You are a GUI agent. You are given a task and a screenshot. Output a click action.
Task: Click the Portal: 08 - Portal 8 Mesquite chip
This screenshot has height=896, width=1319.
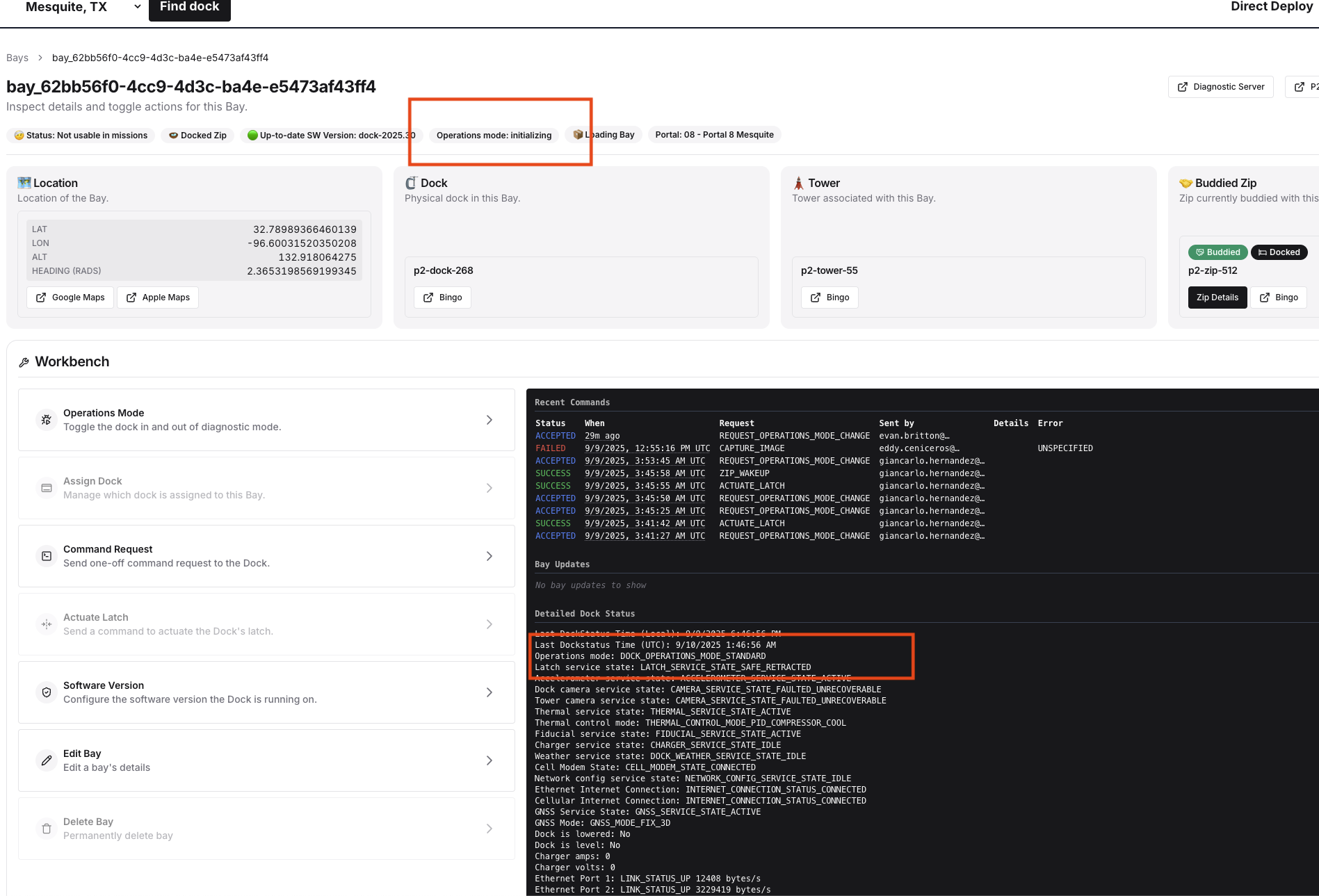(714, 135)
